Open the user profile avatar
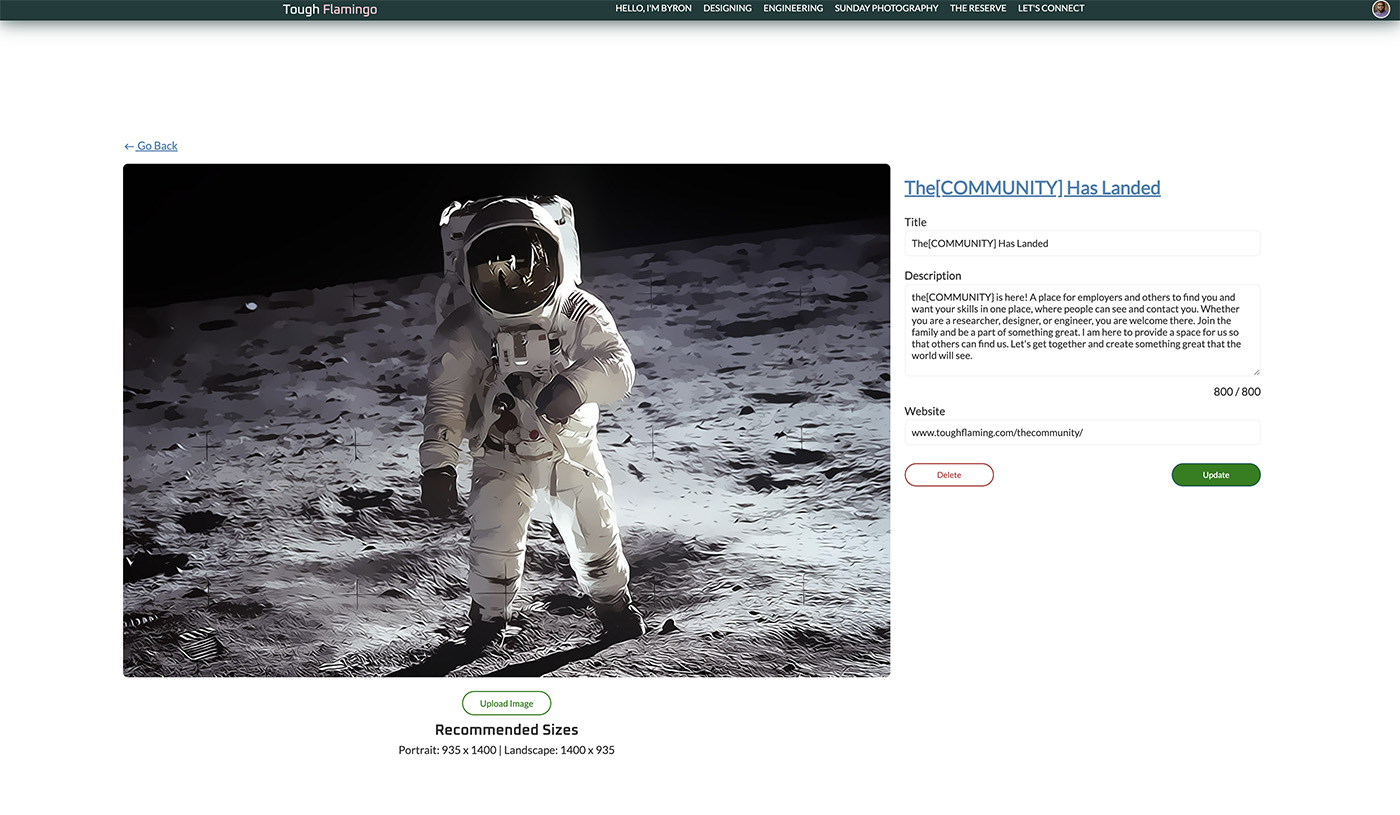1400x815 pixels. (1381, 9)
